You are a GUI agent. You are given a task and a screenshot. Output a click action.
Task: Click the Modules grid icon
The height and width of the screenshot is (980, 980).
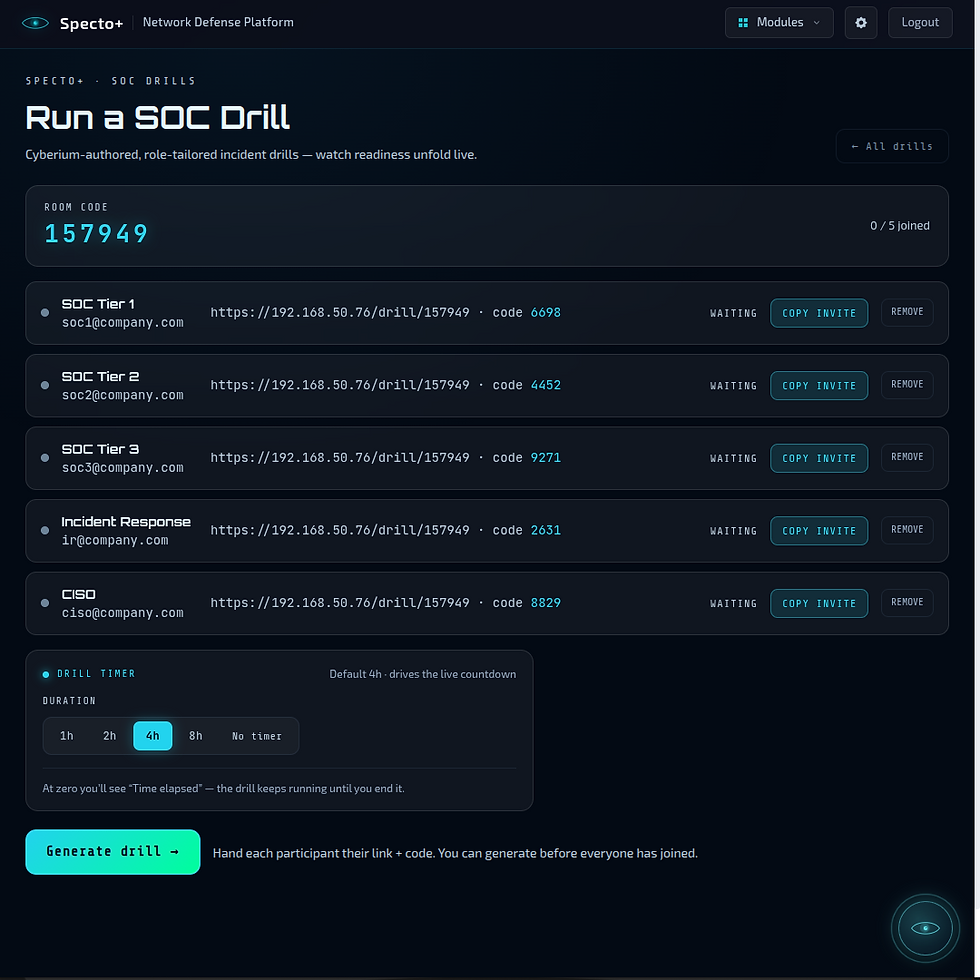click(x=743, y=22)
